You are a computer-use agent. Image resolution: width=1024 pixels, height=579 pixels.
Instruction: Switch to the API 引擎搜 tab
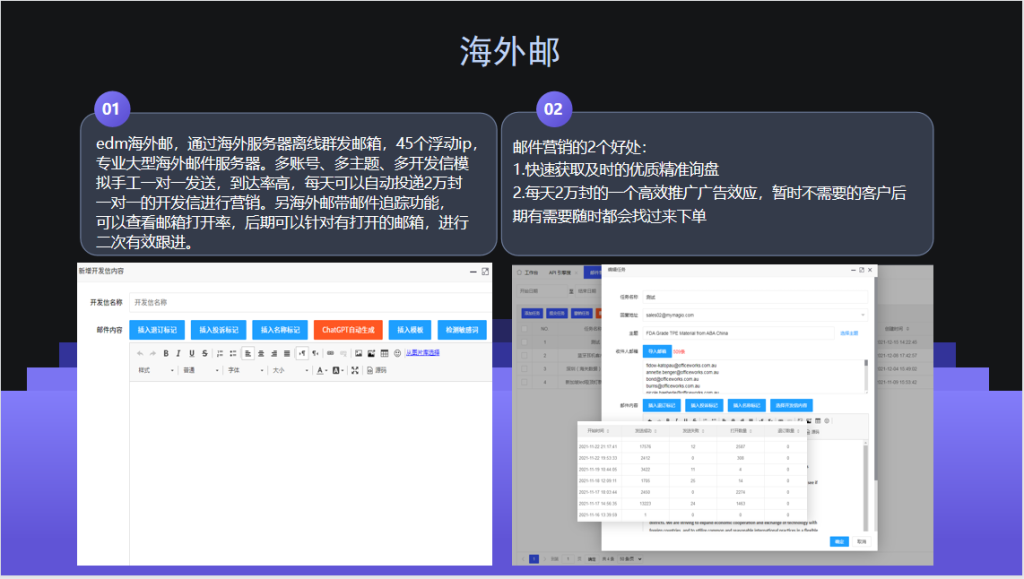tap(560, 271)
